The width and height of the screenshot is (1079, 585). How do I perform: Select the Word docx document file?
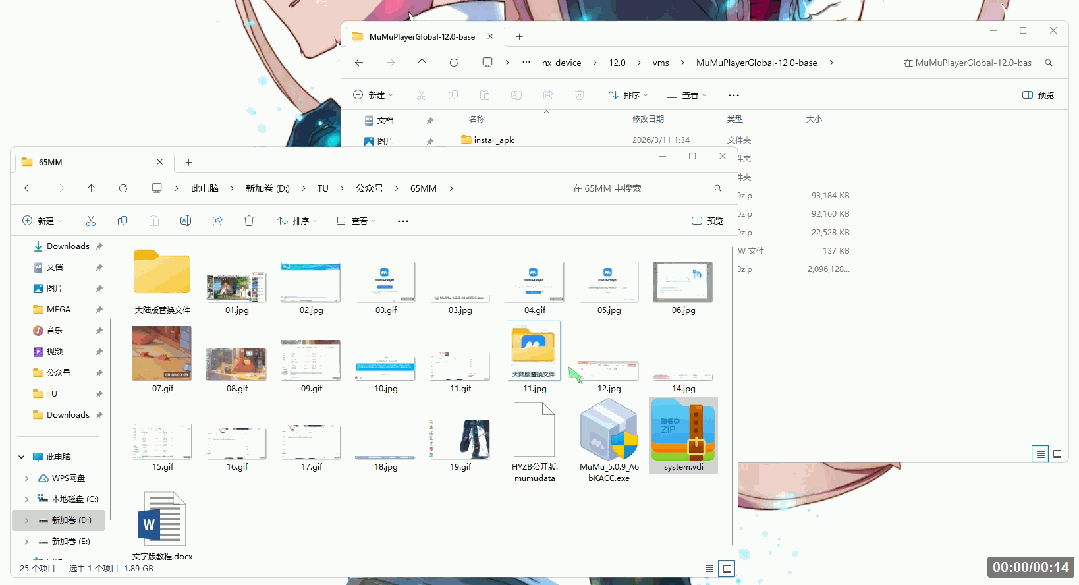click(162, 524)
